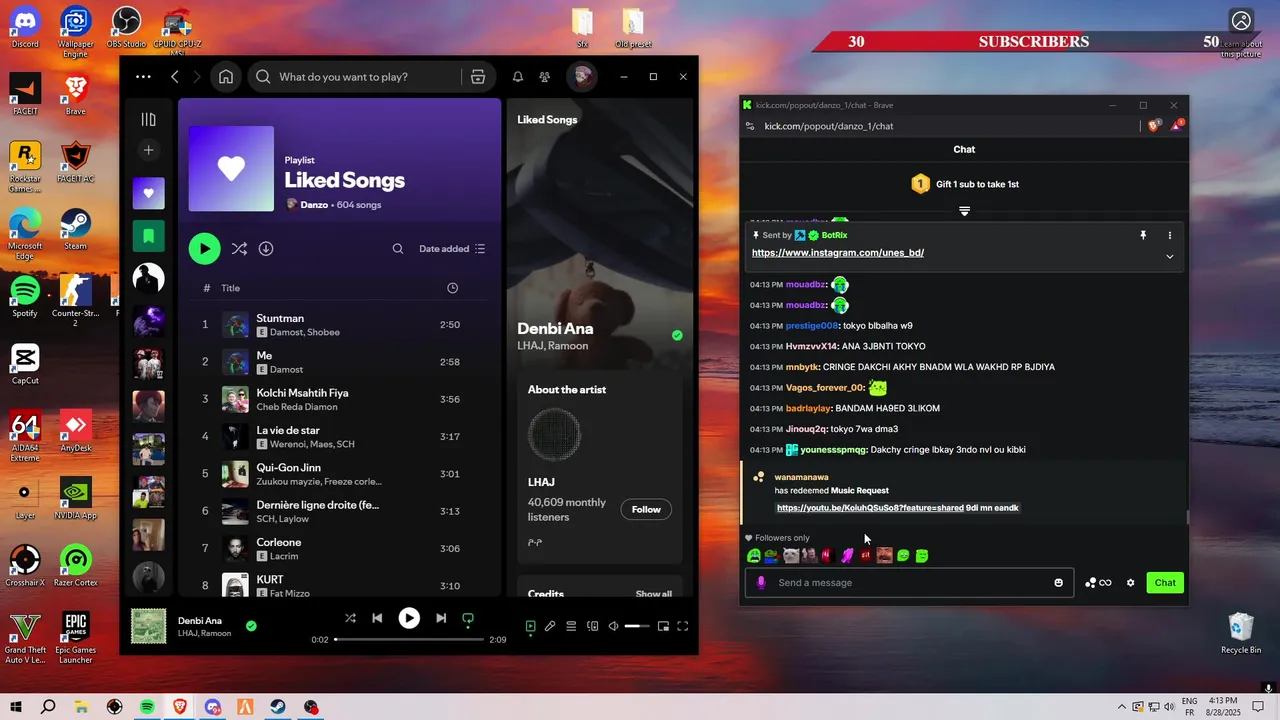Skip to next track
The image size is (1280, 720).
coord(441,619)
